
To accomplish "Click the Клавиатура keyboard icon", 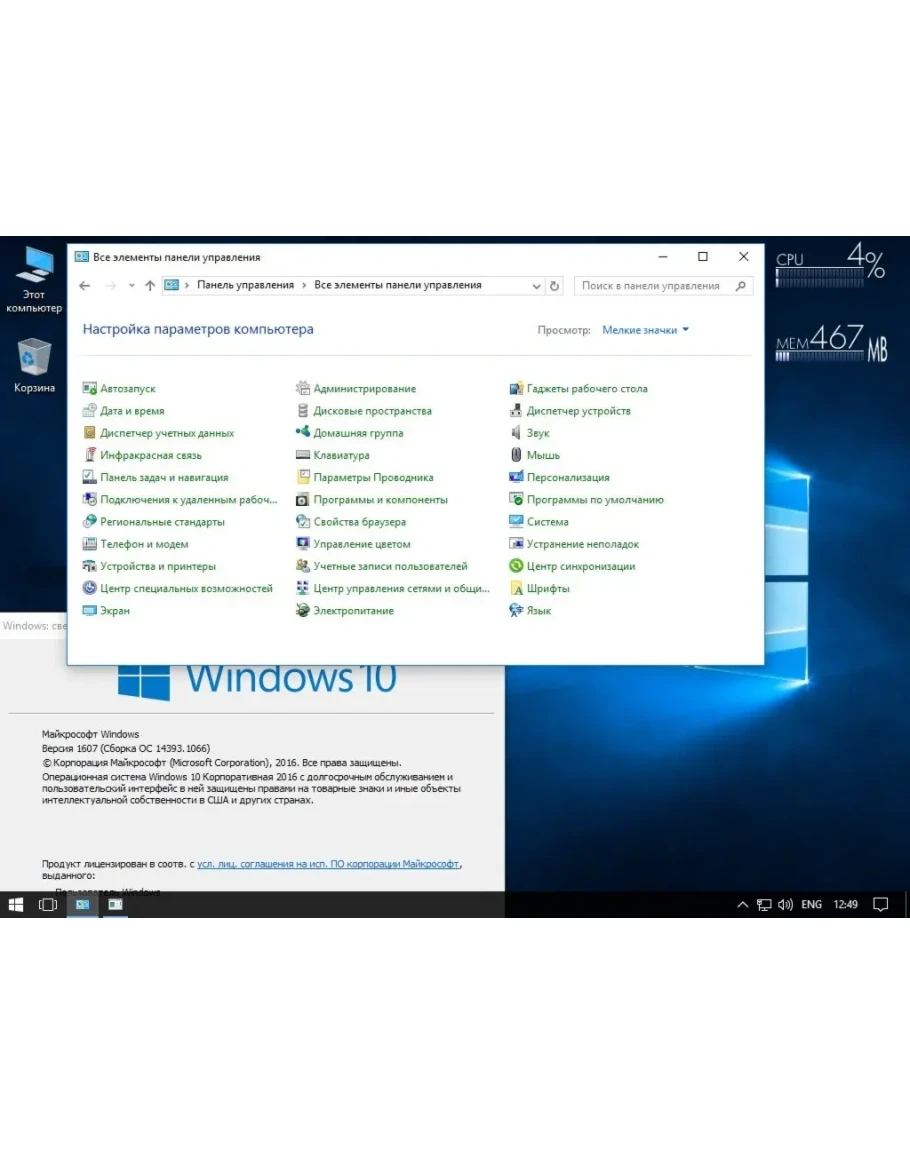I will pyautogui.click(x=303, y=455).
